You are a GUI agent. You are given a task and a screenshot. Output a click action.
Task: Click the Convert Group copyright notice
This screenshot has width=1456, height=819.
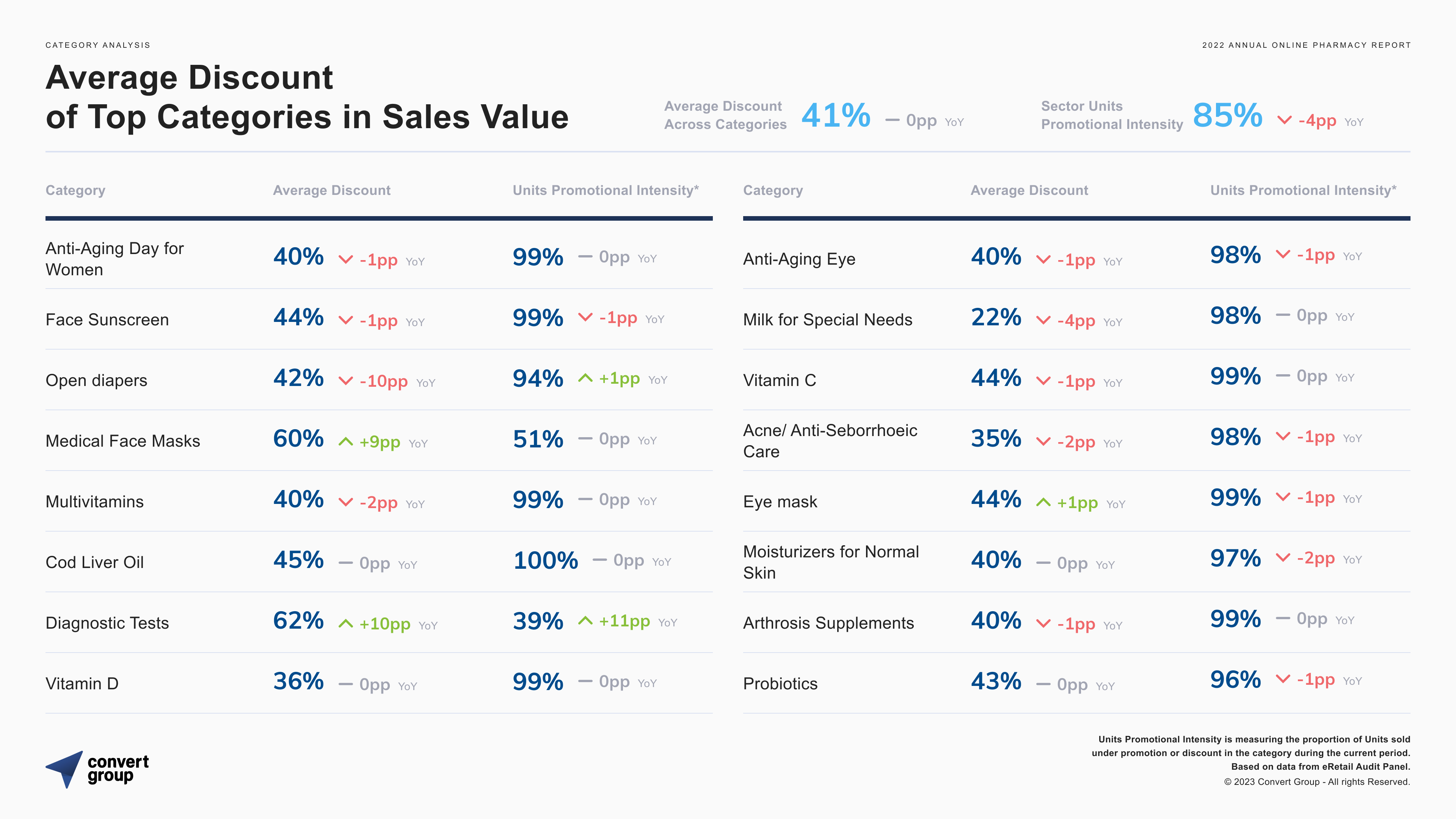pyautogui.click(x=1317, y=782)
